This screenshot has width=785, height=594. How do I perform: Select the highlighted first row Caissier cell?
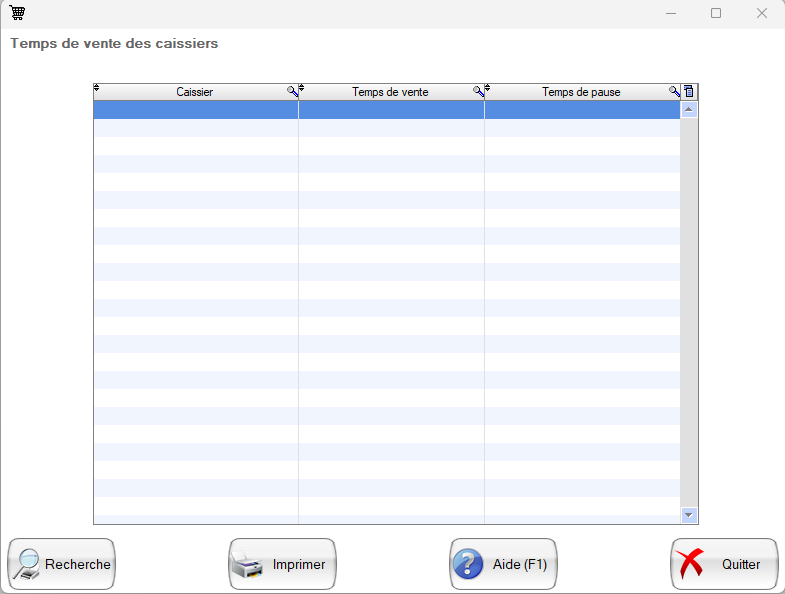coord(196,110)
